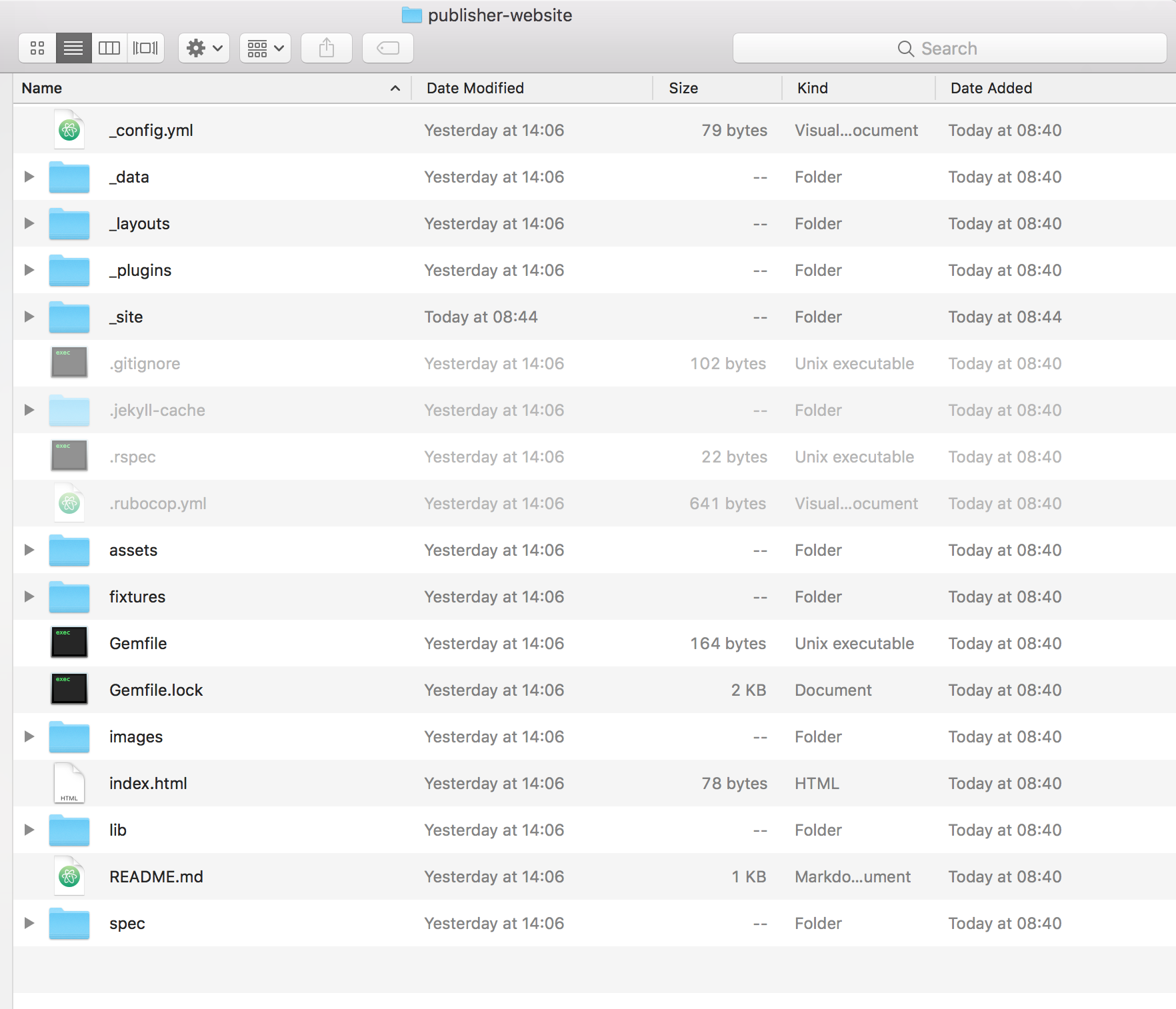Select the Gemfile.lock icon
1176x1009 pixels.
coord(69,689)
